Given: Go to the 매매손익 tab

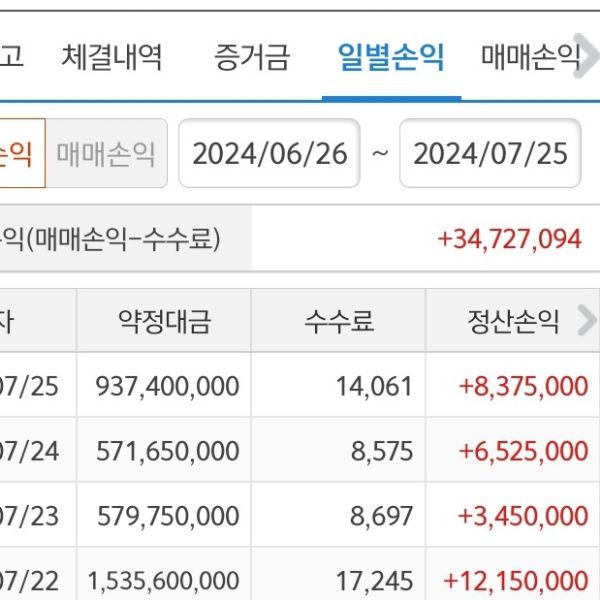Looking at the screenshot, I should 530,56.
